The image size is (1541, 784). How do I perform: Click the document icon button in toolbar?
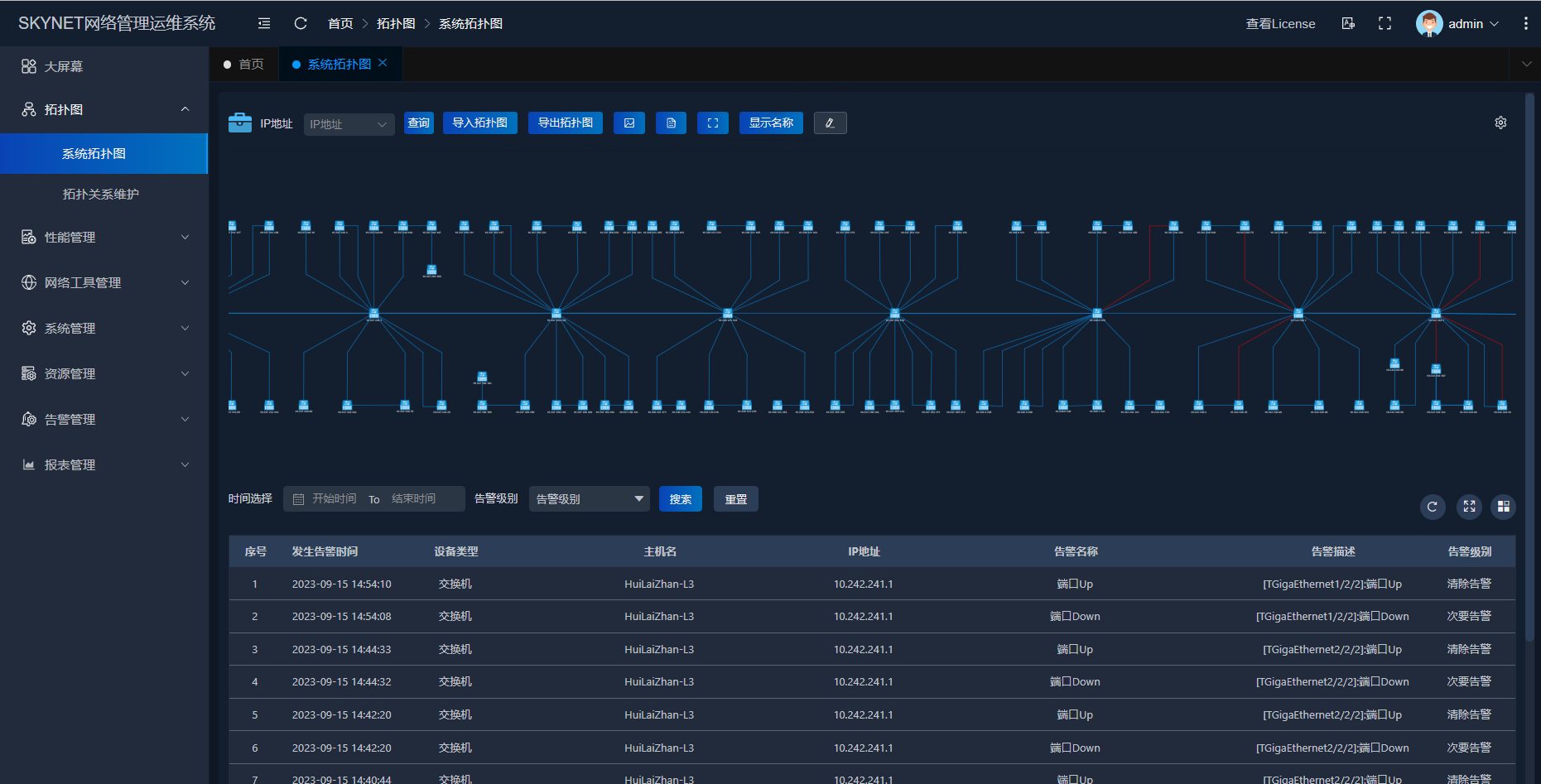(671, 123)
